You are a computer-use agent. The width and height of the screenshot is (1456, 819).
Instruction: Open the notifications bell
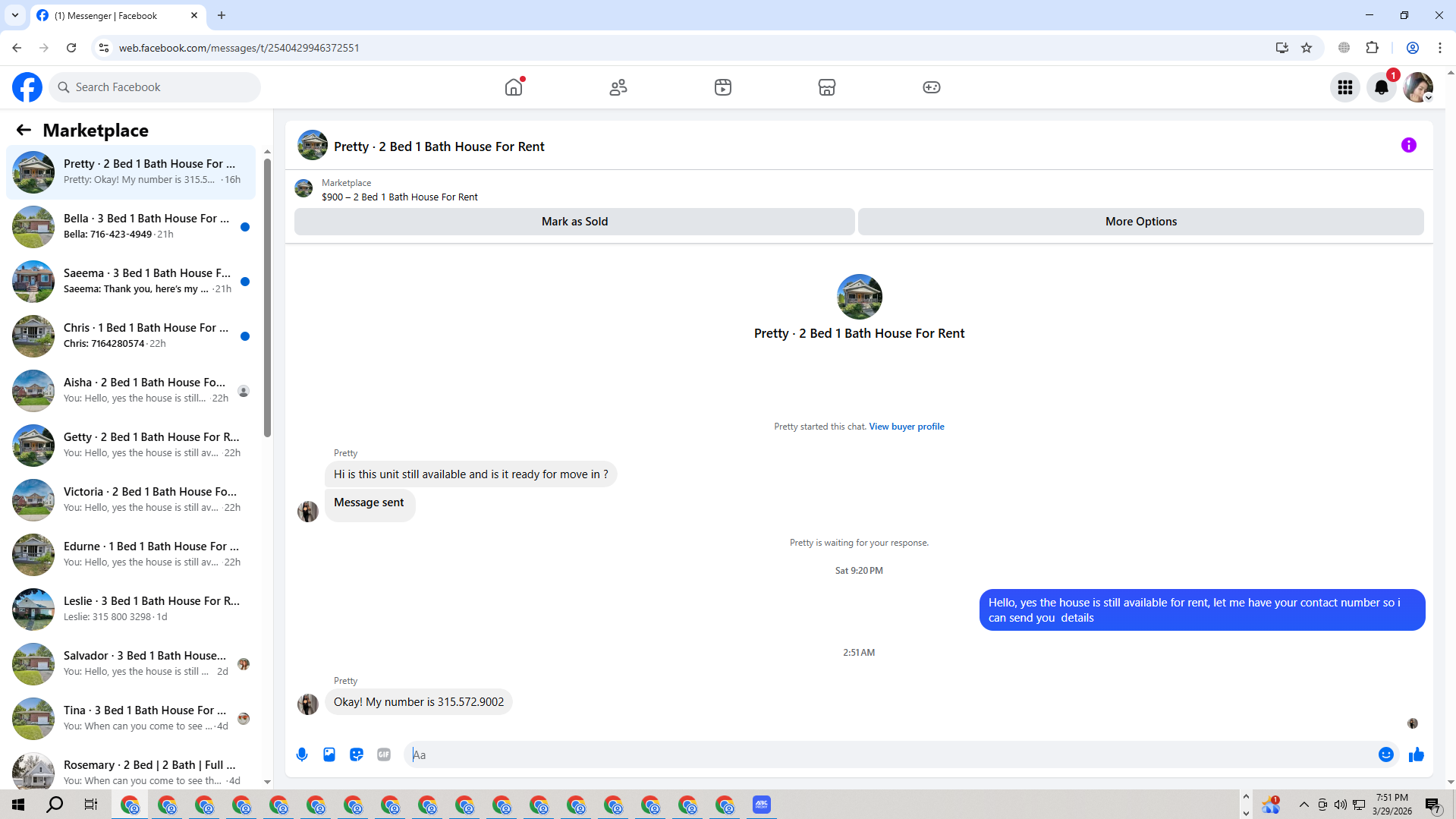click(x=1382, y=87)
